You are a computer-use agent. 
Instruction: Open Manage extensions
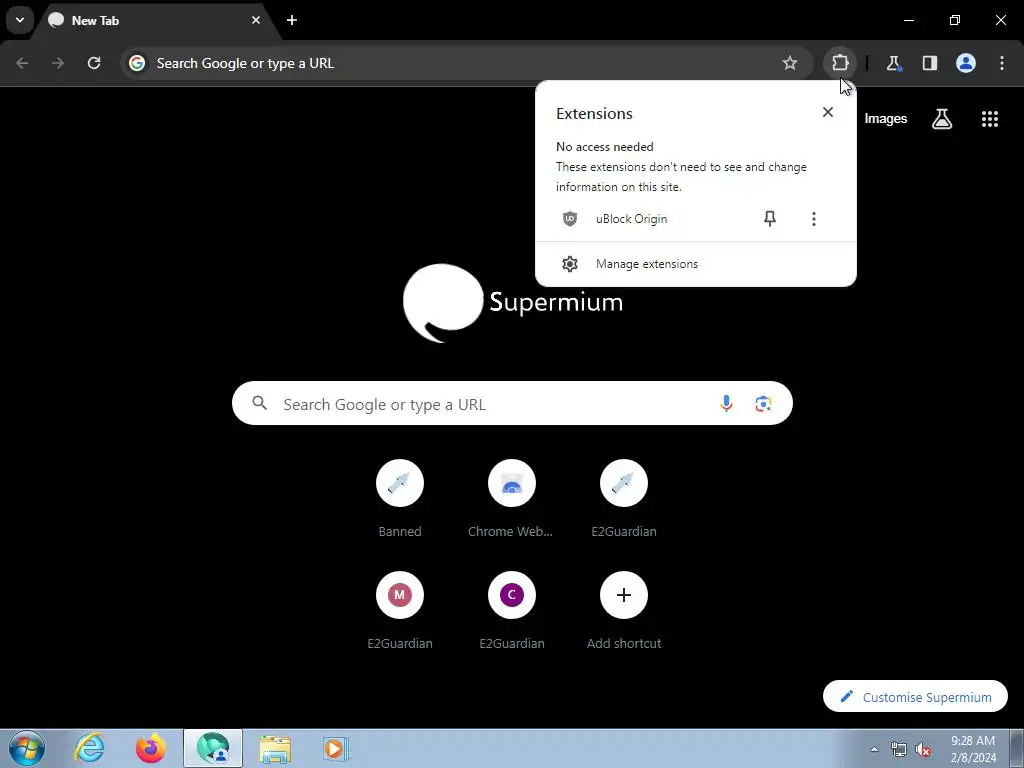(x=696, y=264)
